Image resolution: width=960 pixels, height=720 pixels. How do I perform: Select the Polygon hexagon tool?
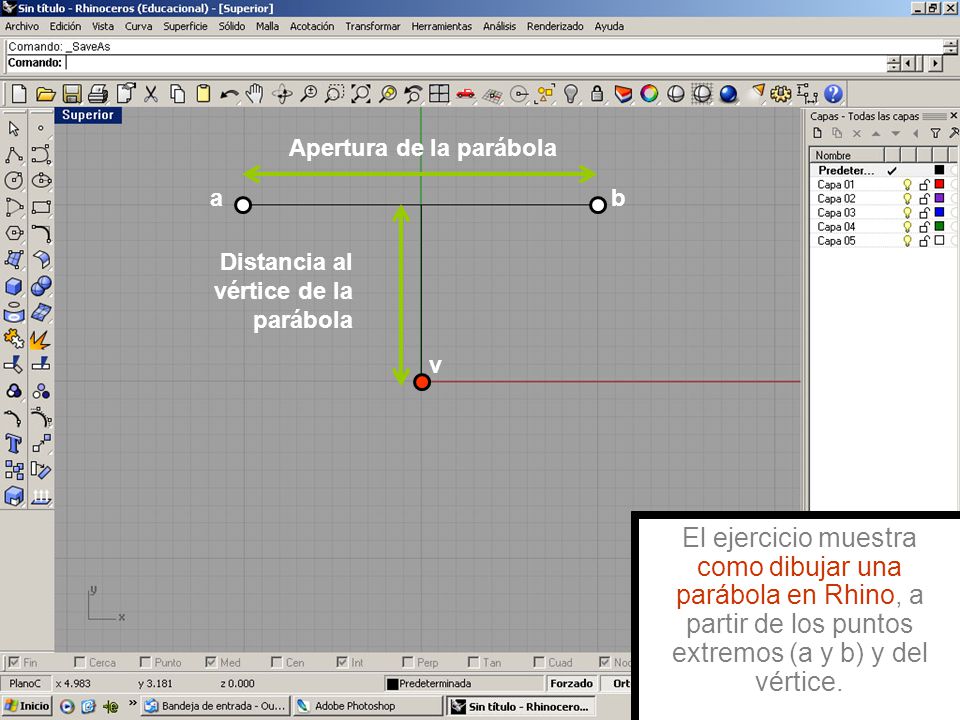click(13, 233)
